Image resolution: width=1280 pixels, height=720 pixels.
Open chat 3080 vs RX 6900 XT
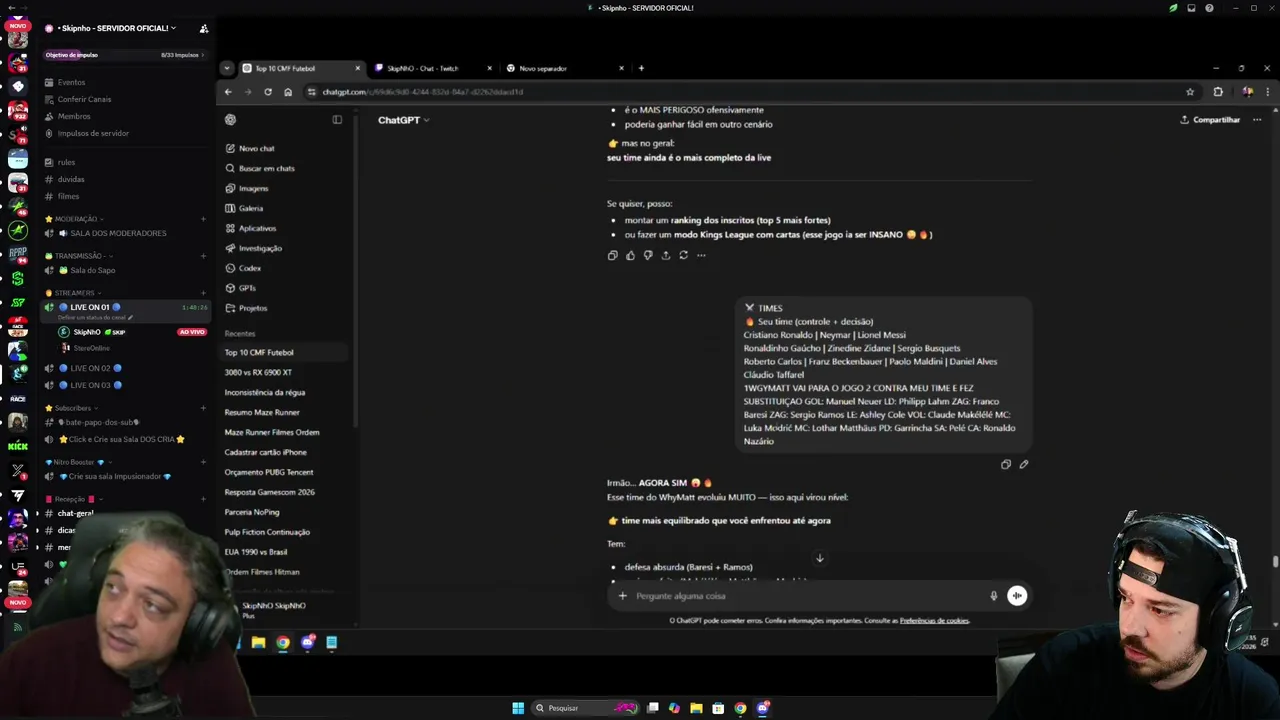click(258, 372)
